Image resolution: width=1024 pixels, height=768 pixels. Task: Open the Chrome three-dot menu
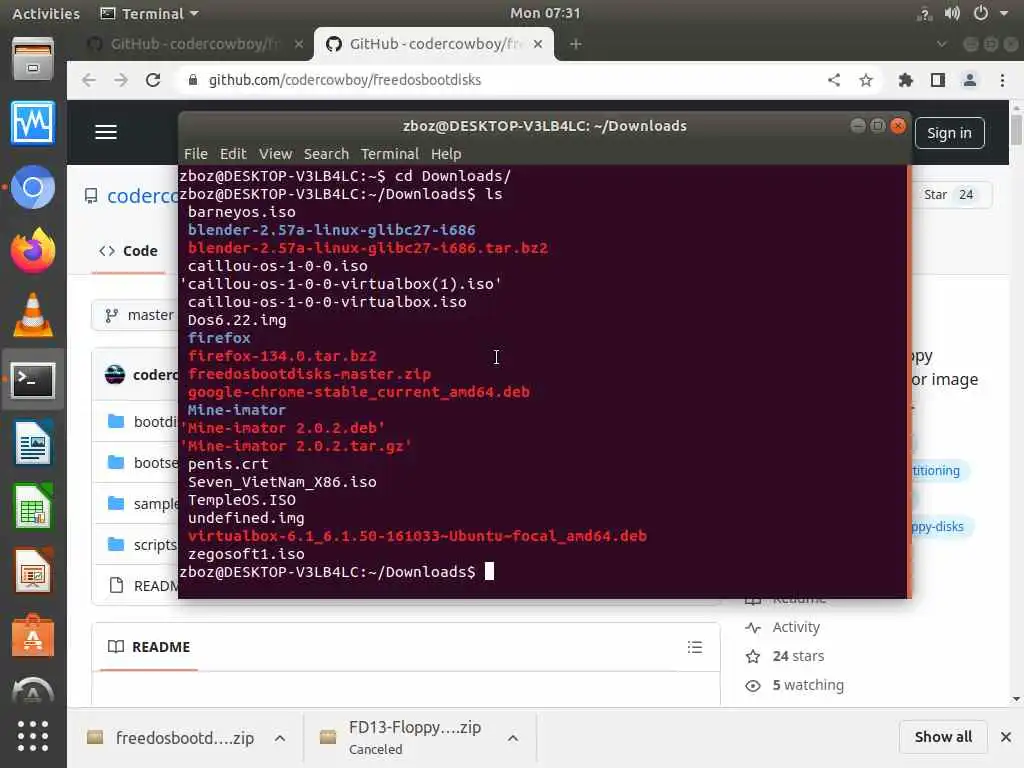[1002, 80]
